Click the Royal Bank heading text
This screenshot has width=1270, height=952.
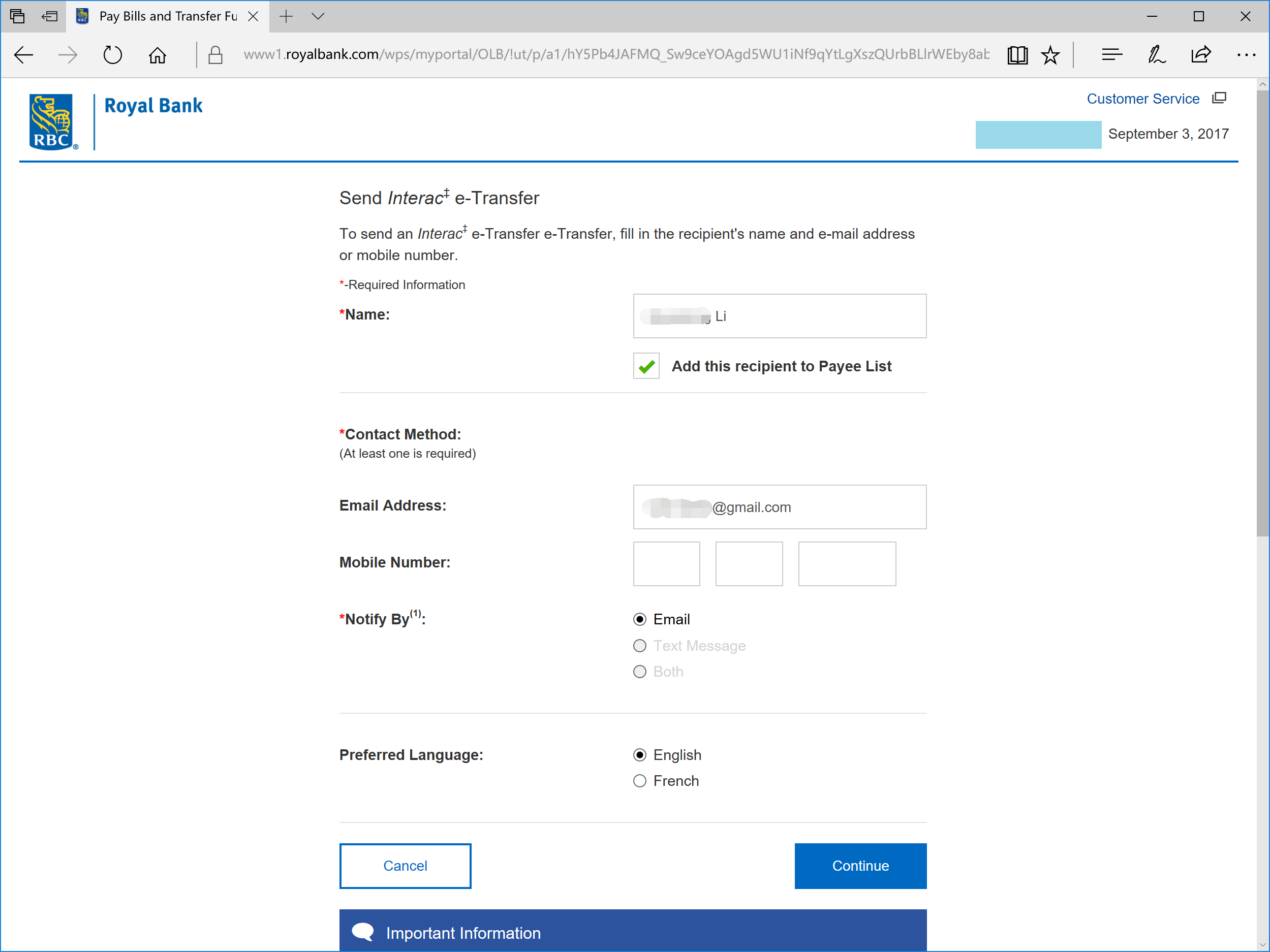coord(153,106)
